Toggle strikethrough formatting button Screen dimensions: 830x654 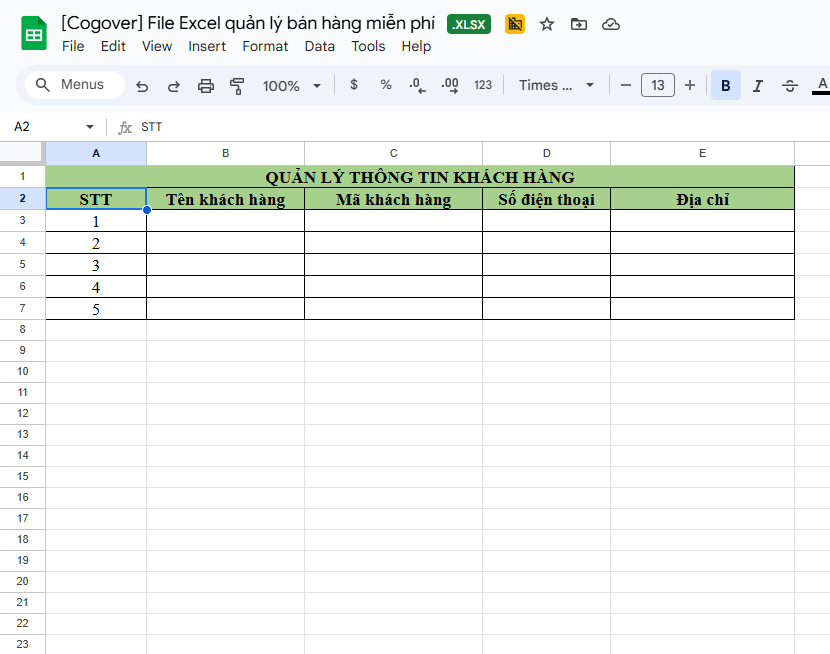pyautogui.click(x=790, y=85)
